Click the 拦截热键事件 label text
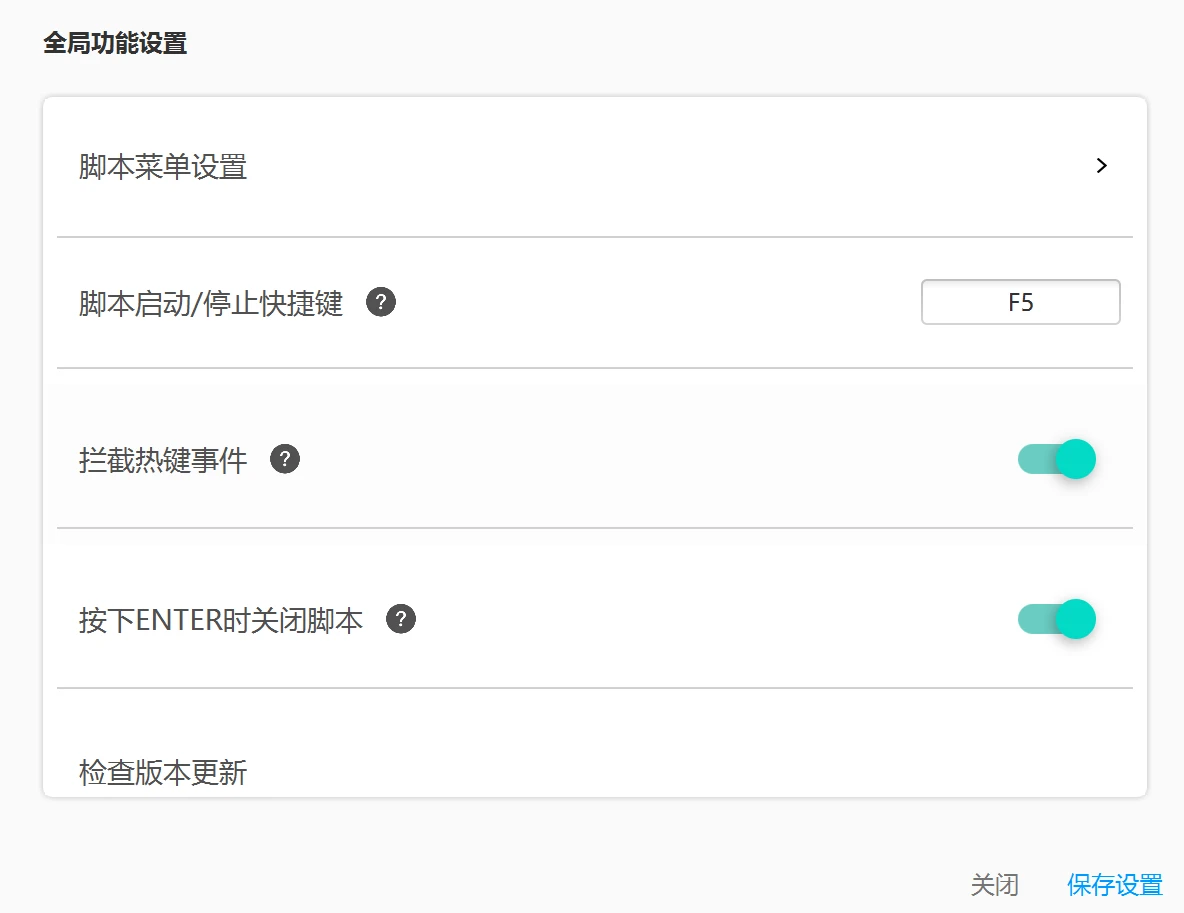1184x913 pixels. tap(163, 460)
